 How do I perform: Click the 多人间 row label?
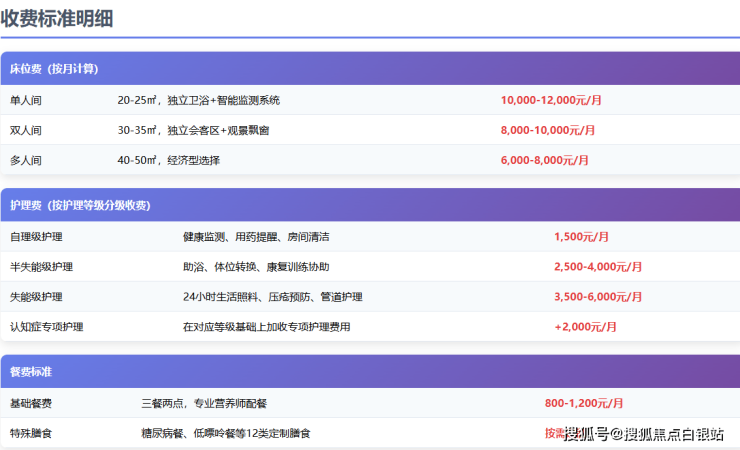coord(26,160)
